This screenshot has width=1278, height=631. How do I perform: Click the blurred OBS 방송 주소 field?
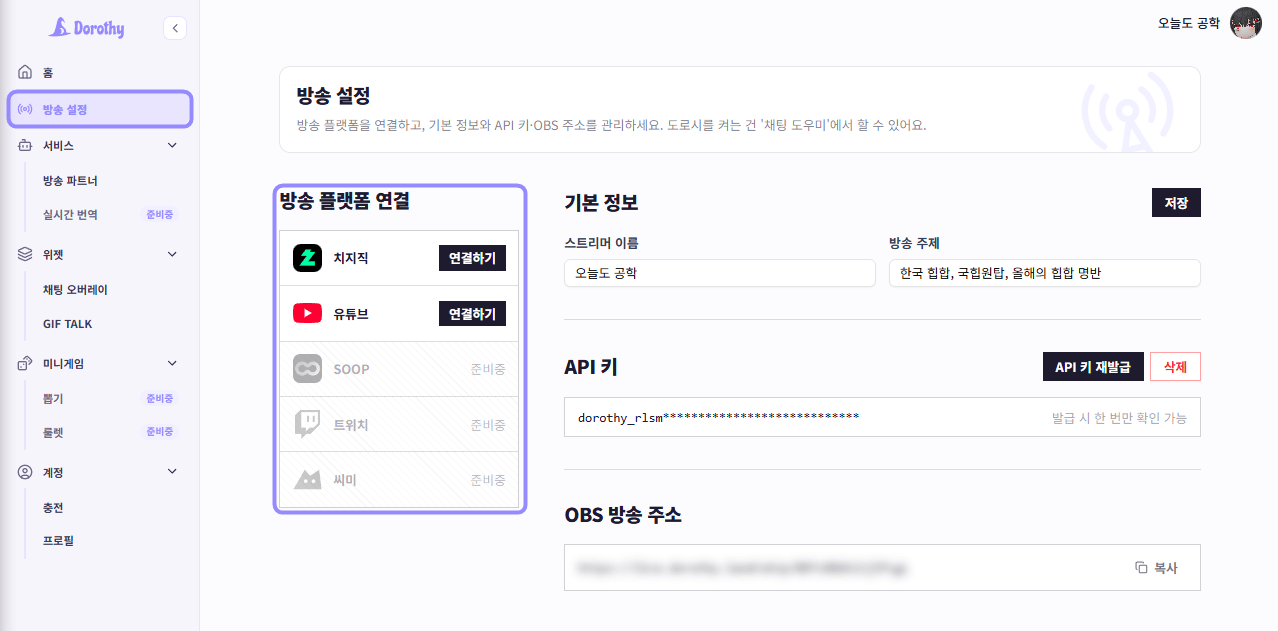point(882,567)
